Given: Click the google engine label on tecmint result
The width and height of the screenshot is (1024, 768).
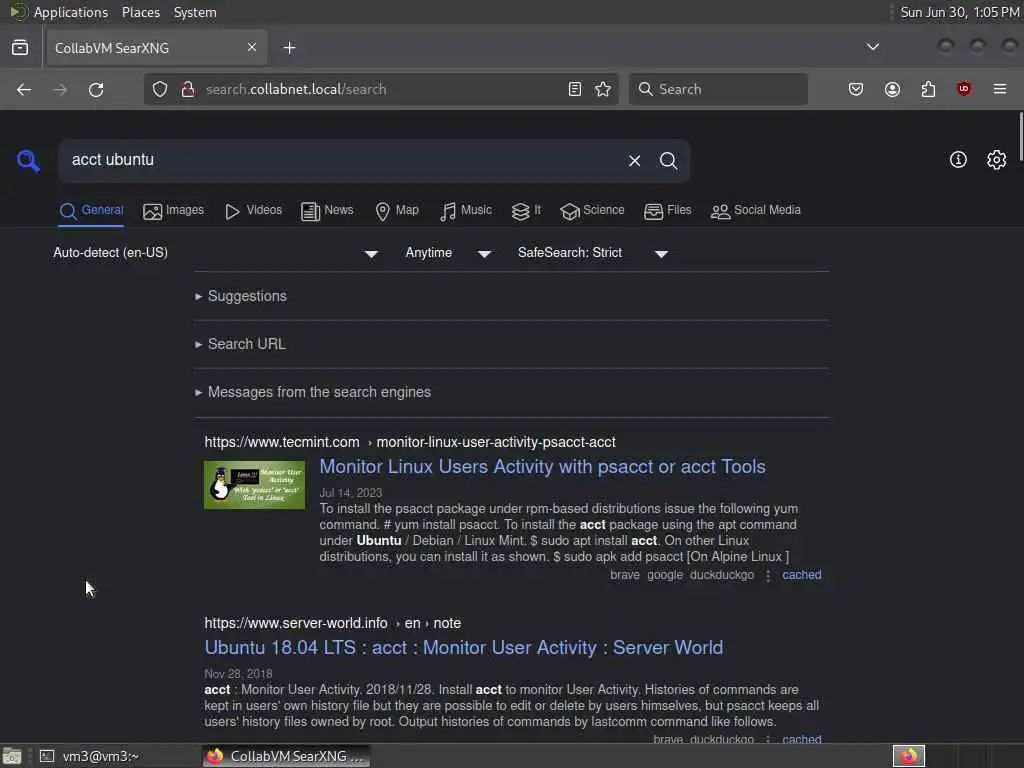Looking at the screenshot, I should (x=665, y=575).
